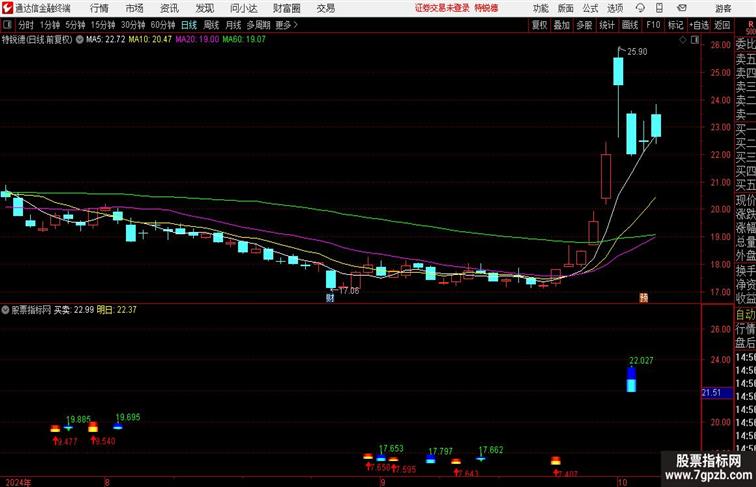Click the 财 marker under the candlestick
The image size is (756, 487).
click(x=330, y=298)
